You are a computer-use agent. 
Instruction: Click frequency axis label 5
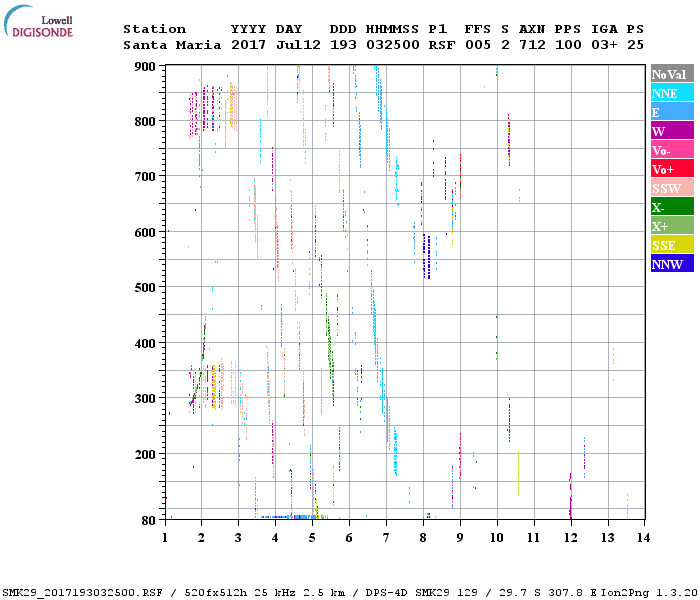[312, 538]
